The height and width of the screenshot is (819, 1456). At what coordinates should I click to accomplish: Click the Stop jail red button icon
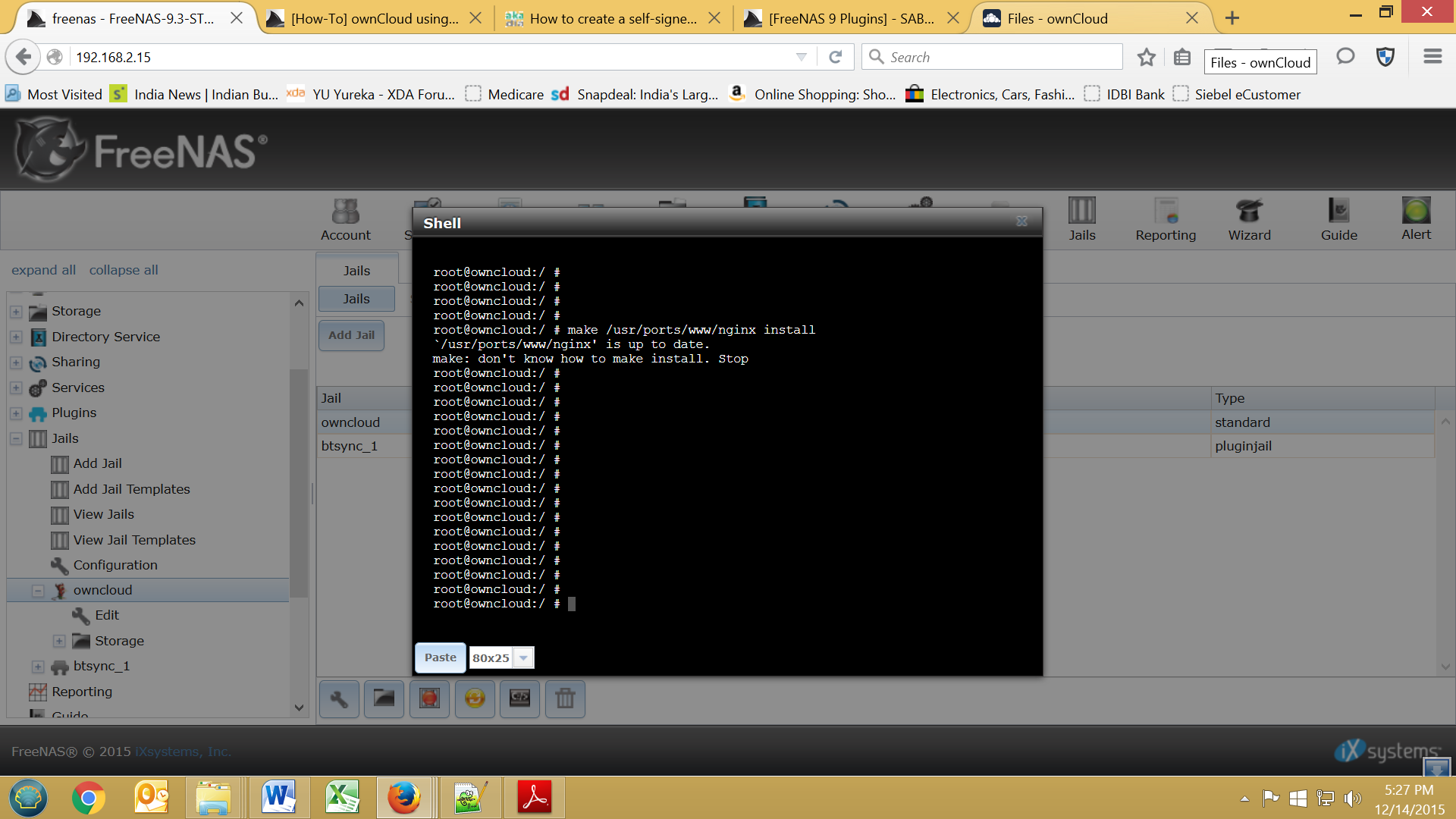tap(429, 698)
